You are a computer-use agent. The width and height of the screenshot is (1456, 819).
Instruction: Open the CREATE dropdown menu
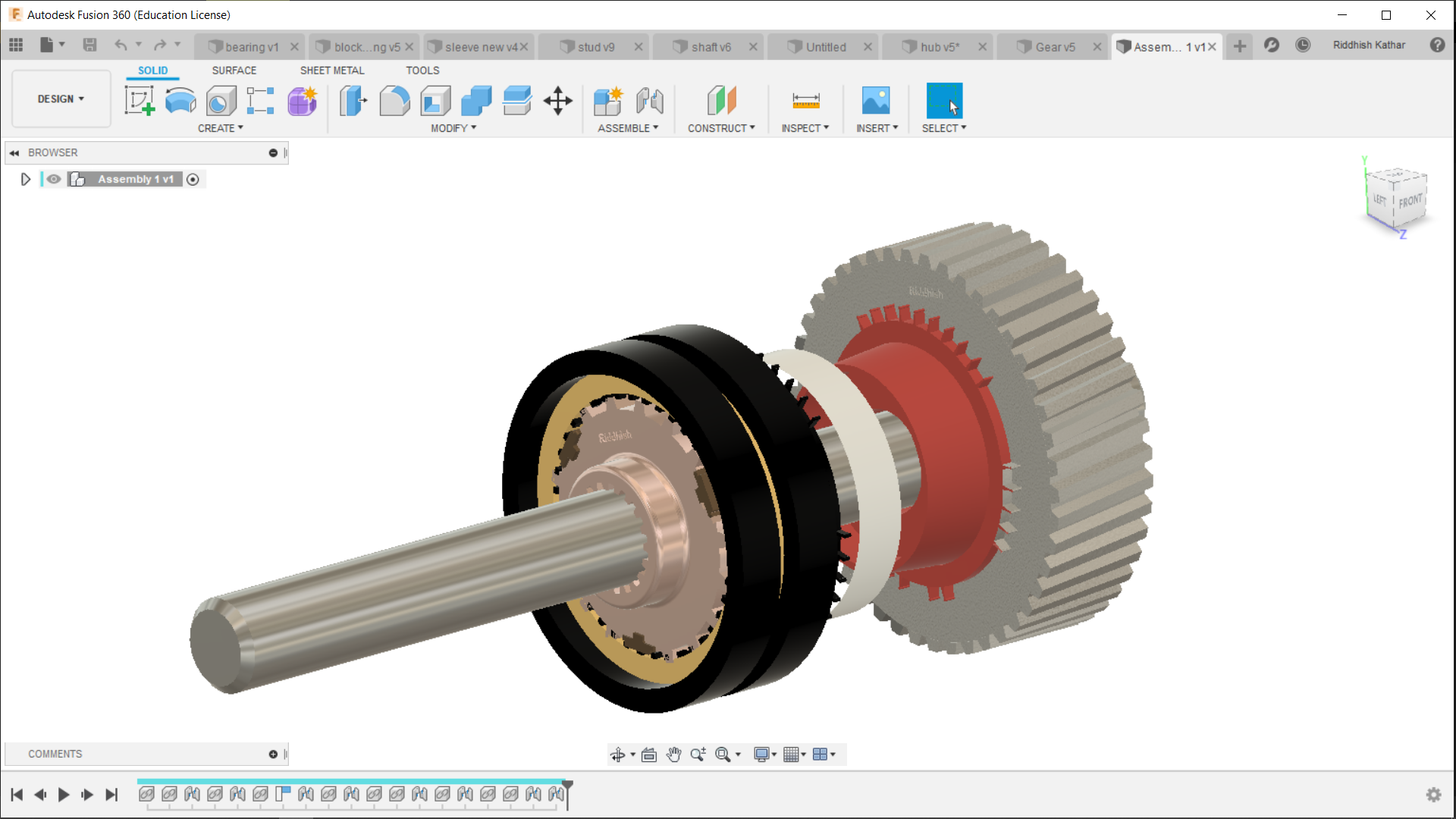221,128
